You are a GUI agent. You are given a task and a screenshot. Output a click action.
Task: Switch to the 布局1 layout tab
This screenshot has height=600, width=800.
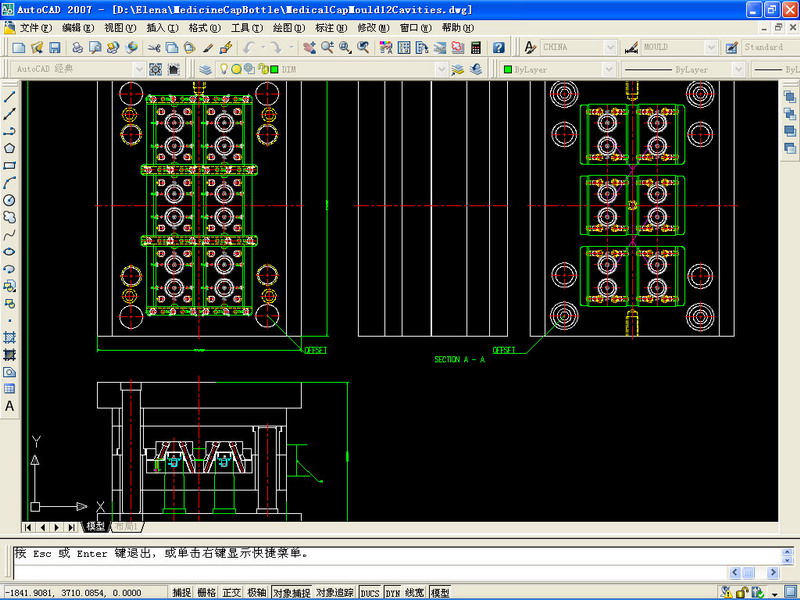click(x=127, y=527)
